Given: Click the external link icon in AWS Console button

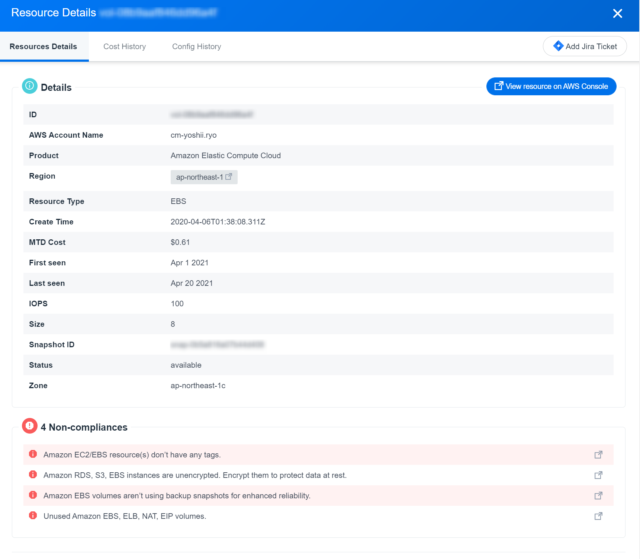Looking at the screenshot, I should 498,86.
